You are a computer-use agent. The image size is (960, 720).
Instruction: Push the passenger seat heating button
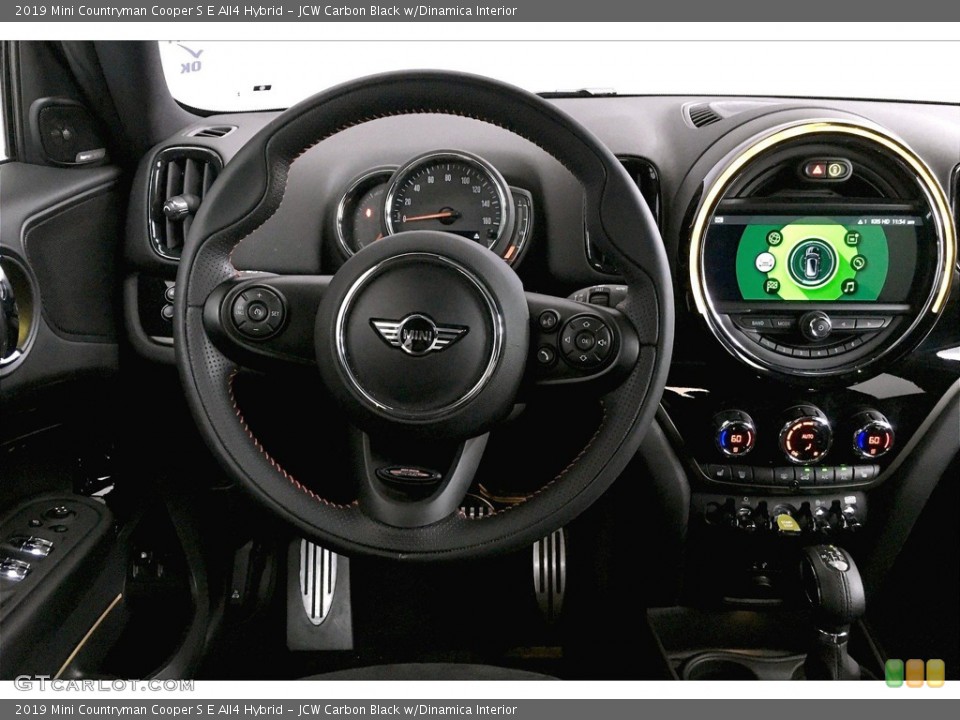pyautogui.click(x=864, y=472)
